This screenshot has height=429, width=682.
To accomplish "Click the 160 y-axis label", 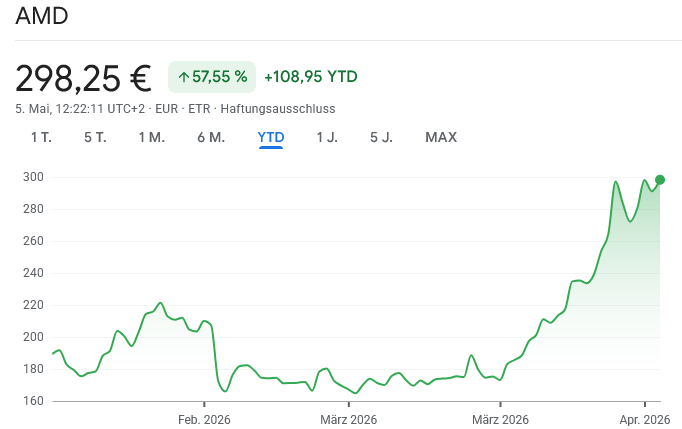I will pos(33,401).
